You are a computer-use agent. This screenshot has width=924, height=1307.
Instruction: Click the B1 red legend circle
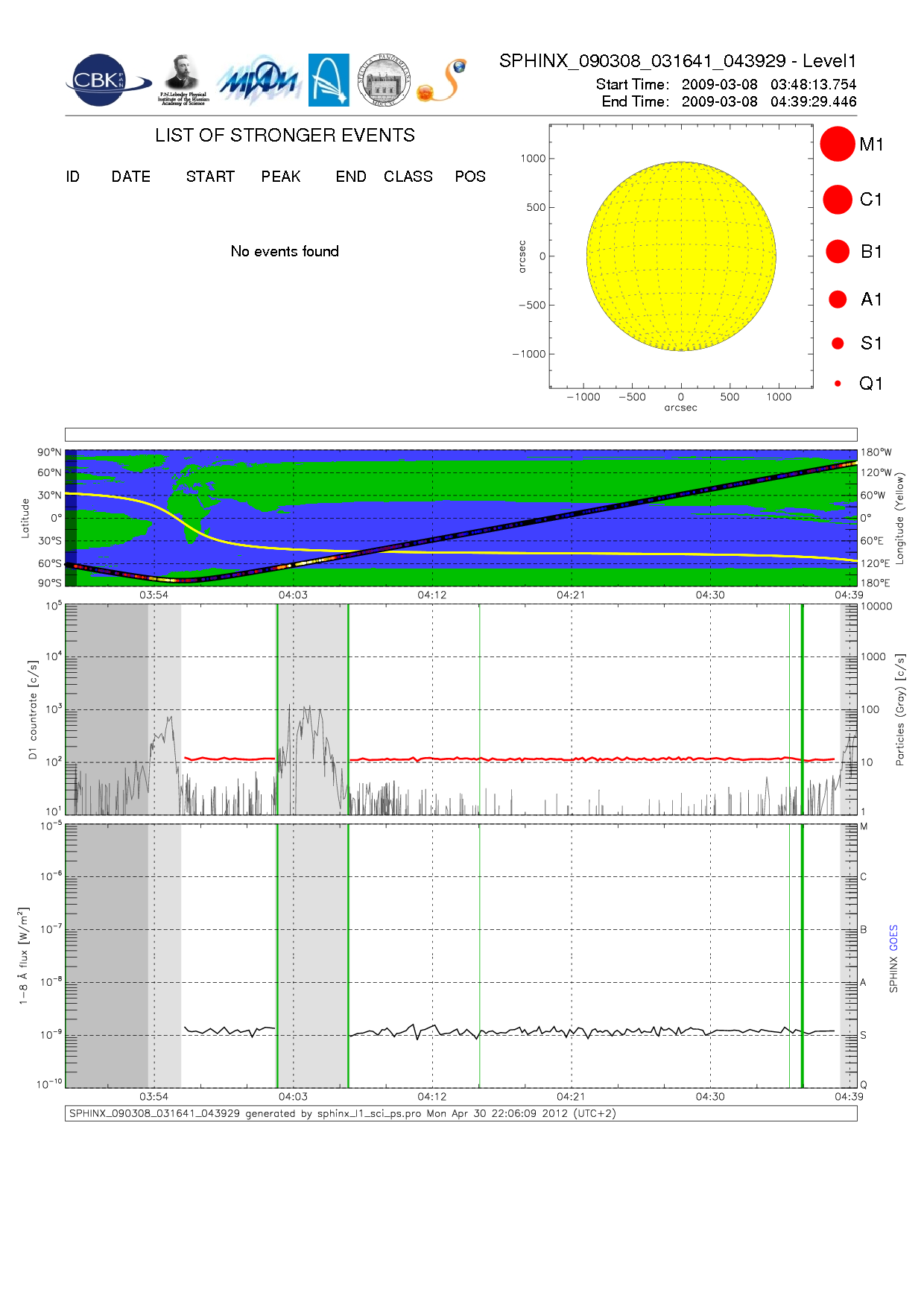[x=837, y=252]
